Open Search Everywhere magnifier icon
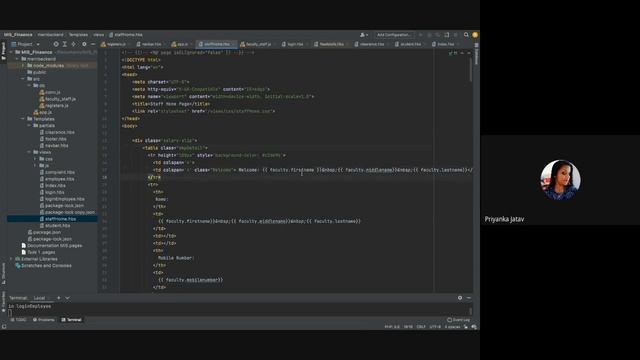The width and height of the screenshot is (640, 360). click(466, 35)
